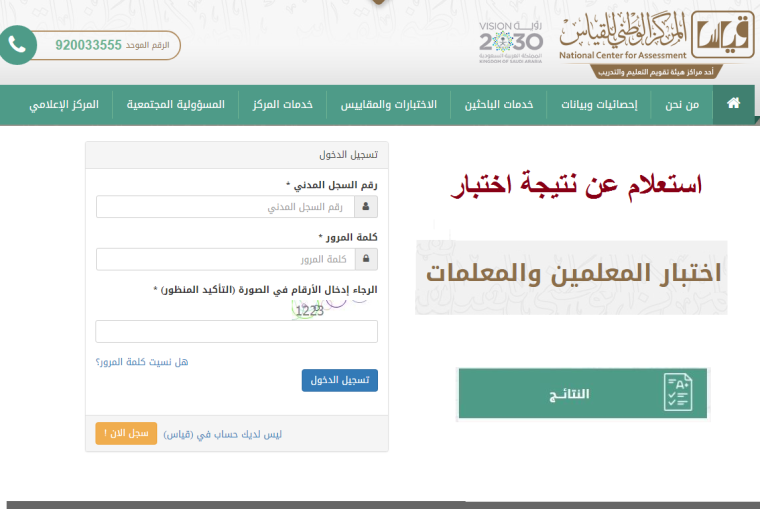Click the results checklist document icon
The width and height of the screenshot is (760, 509).
coord(678,392)
